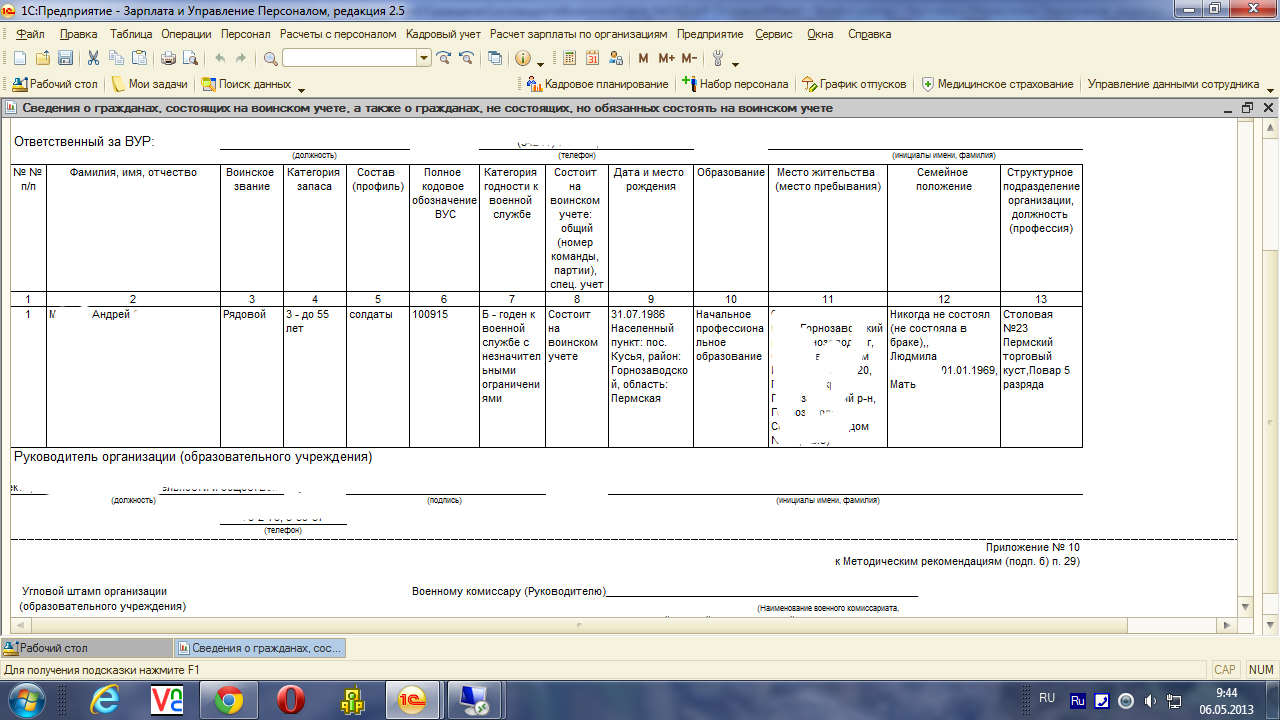The height and width of the screenshot is (720, 1280).
Task: Click the Find next icon
Action: point(444,58)
